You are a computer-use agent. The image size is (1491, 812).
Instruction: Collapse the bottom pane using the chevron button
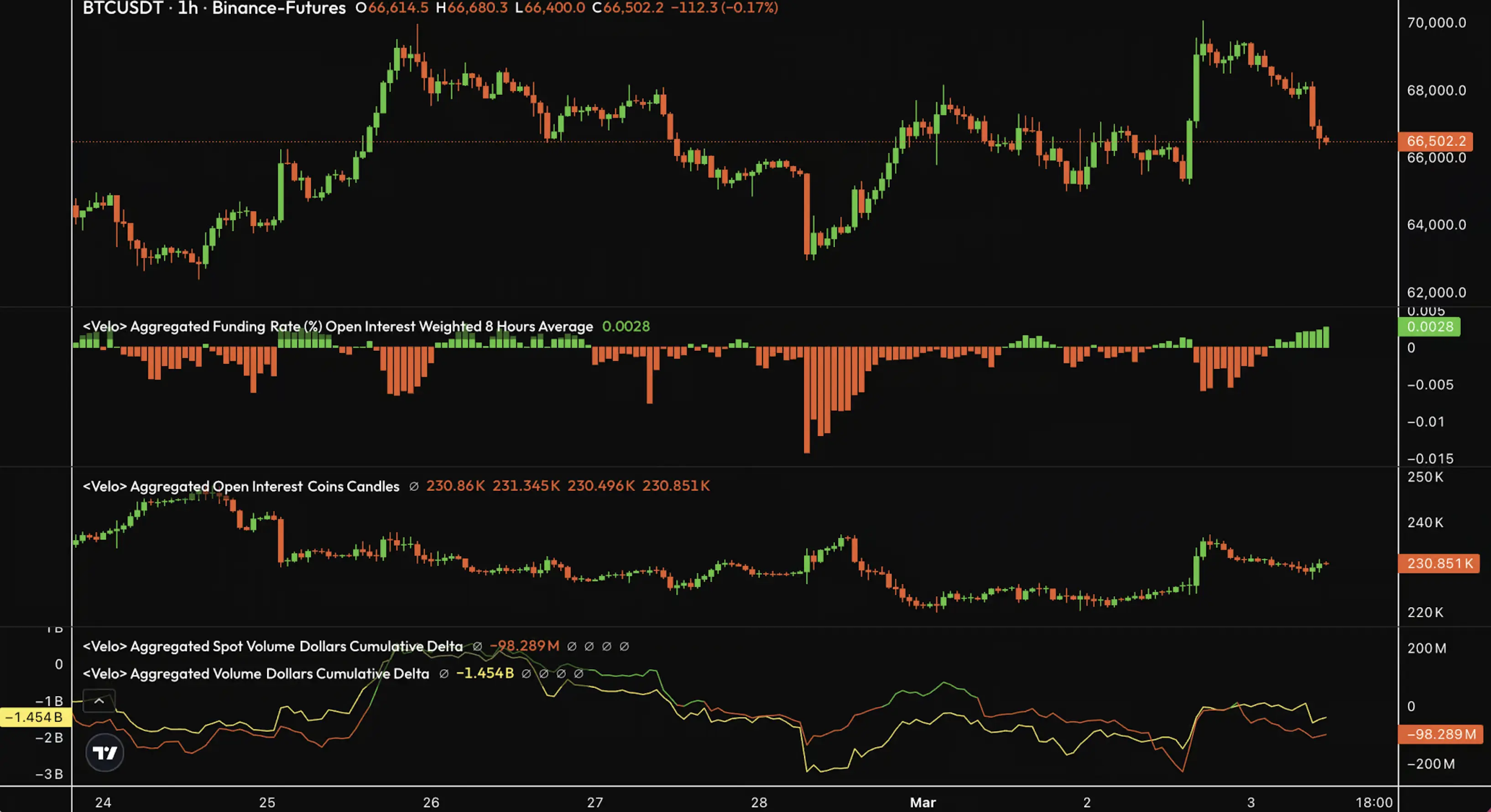(99, 701)
